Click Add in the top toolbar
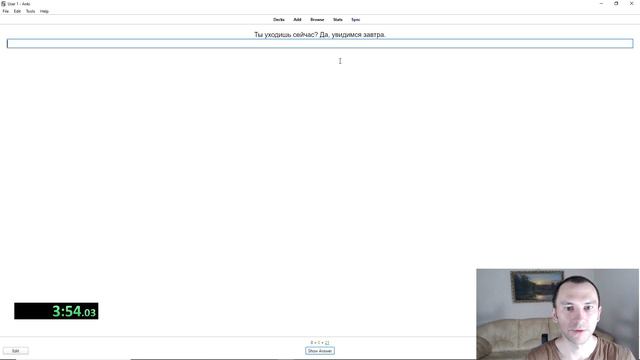Screen dimensions: 640x360 tap(297, 20)
